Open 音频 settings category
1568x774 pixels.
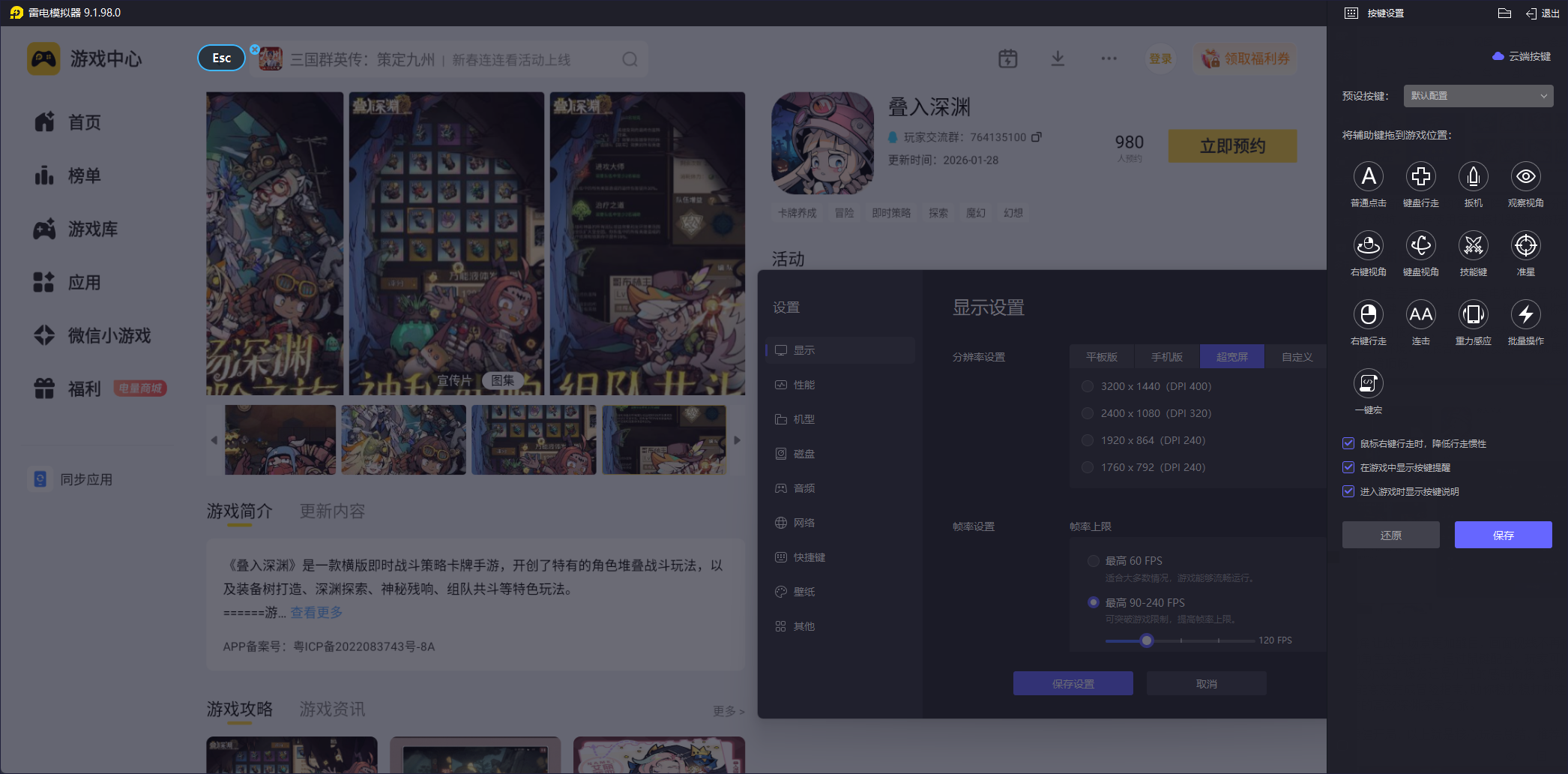point(840,488)
